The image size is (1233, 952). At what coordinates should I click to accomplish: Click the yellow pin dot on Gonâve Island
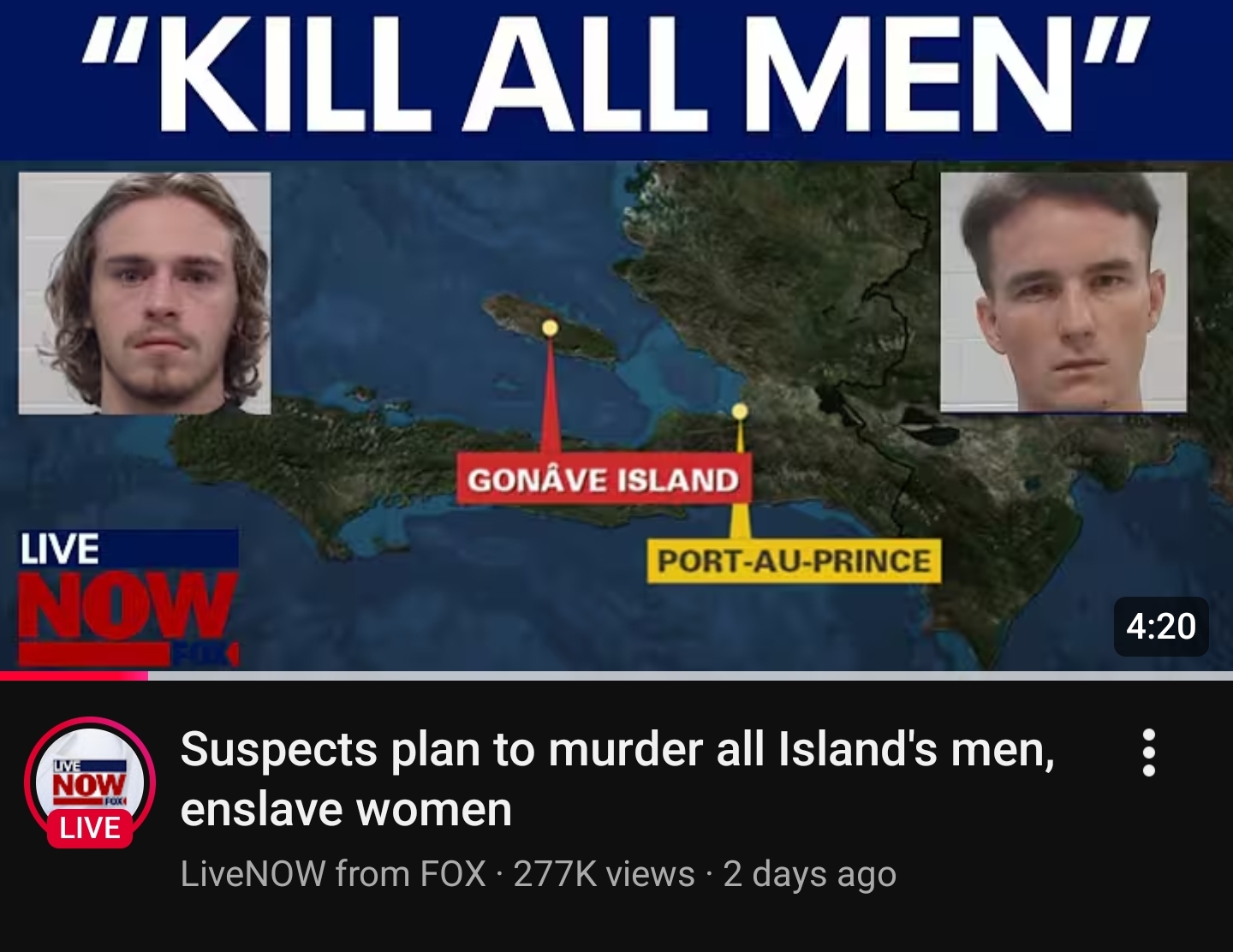coord(550,328)
